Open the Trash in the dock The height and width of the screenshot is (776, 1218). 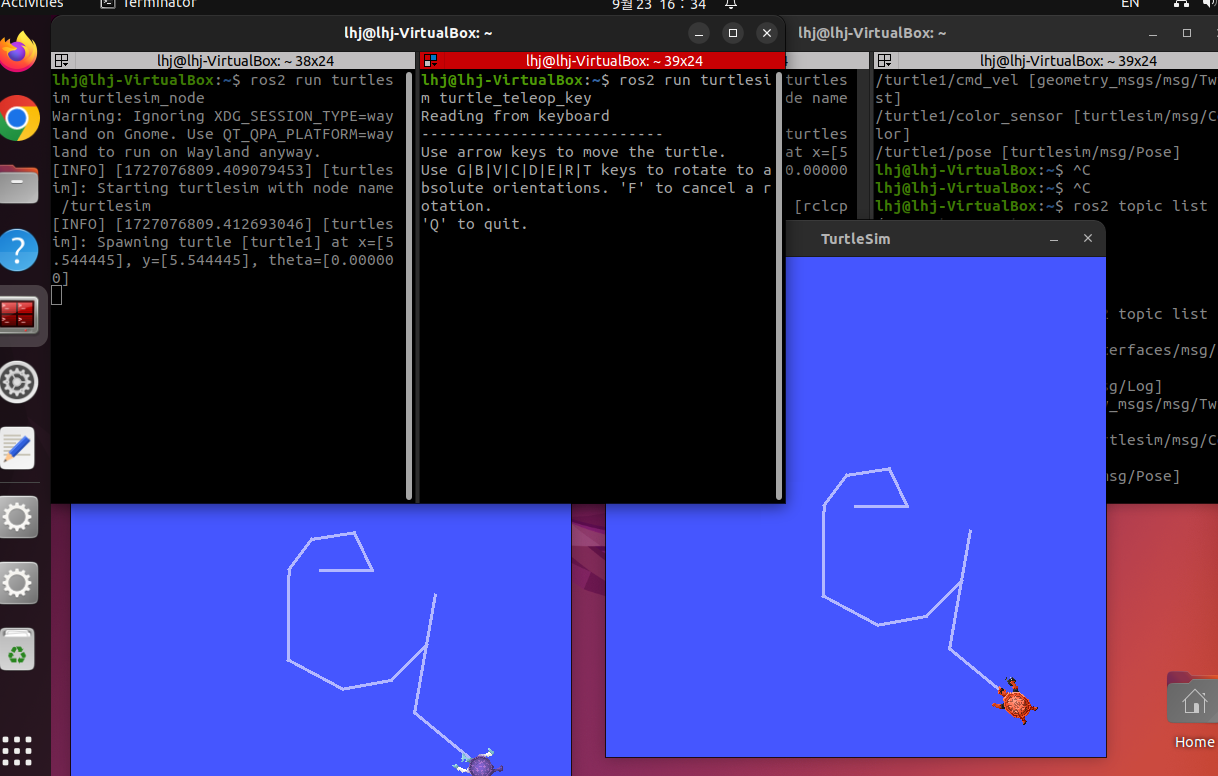click(x=19, y=649)
